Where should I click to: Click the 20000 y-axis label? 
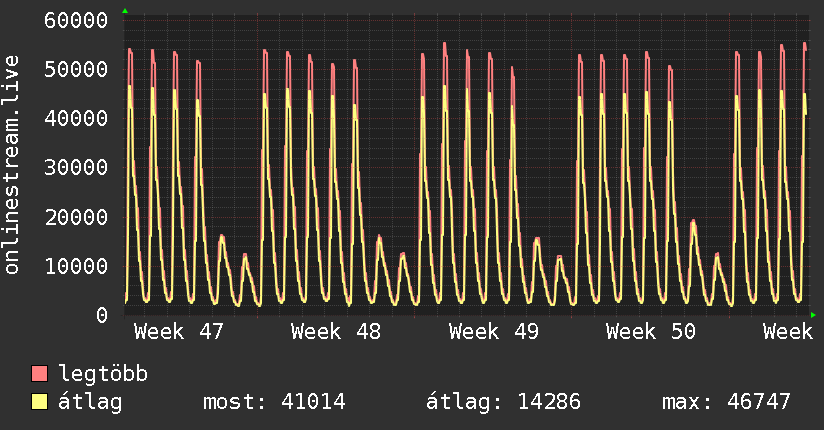[x=76, y=217]
